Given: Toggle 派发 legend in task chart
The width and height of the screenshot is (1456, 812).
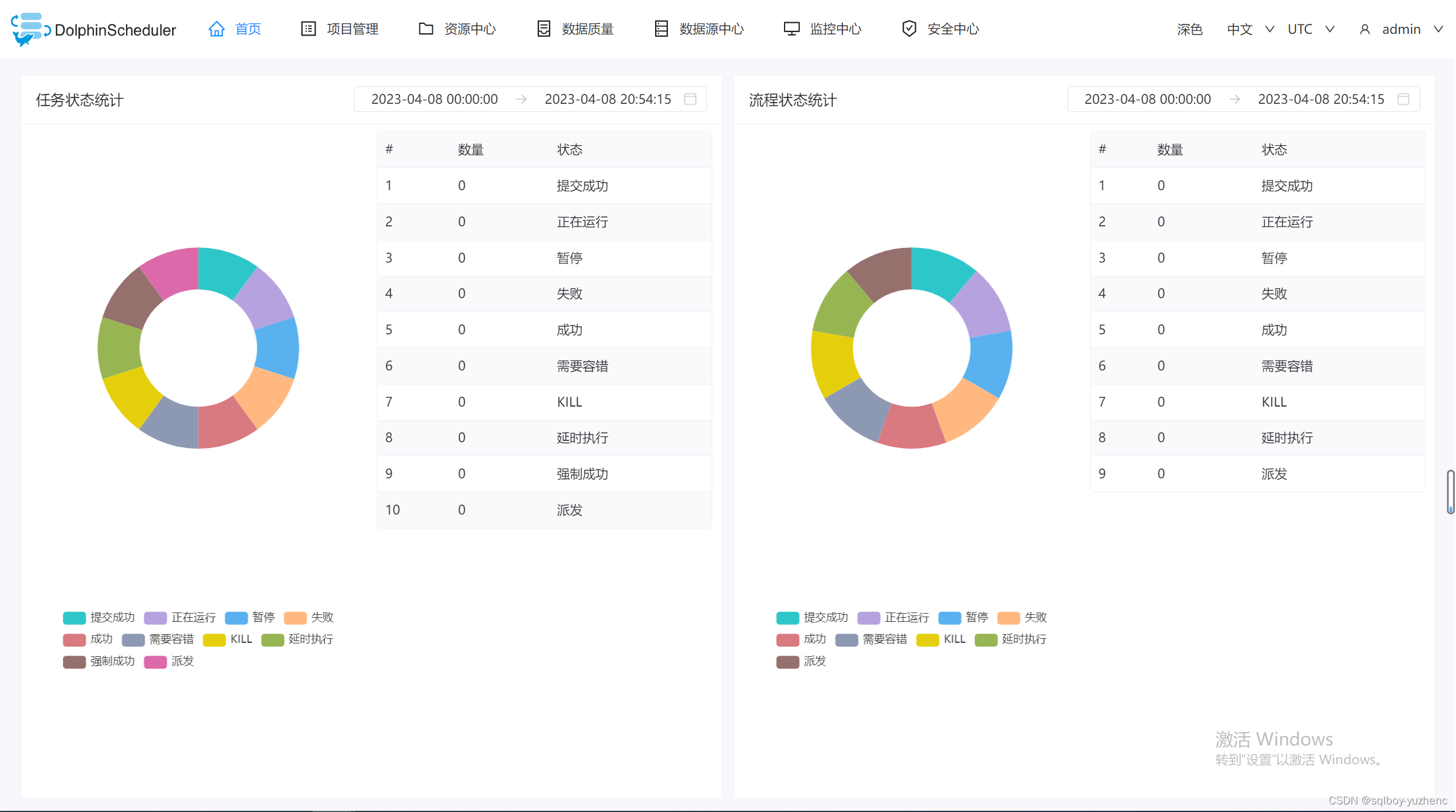Looking at the screenshot, I should (x=169, y=661).
